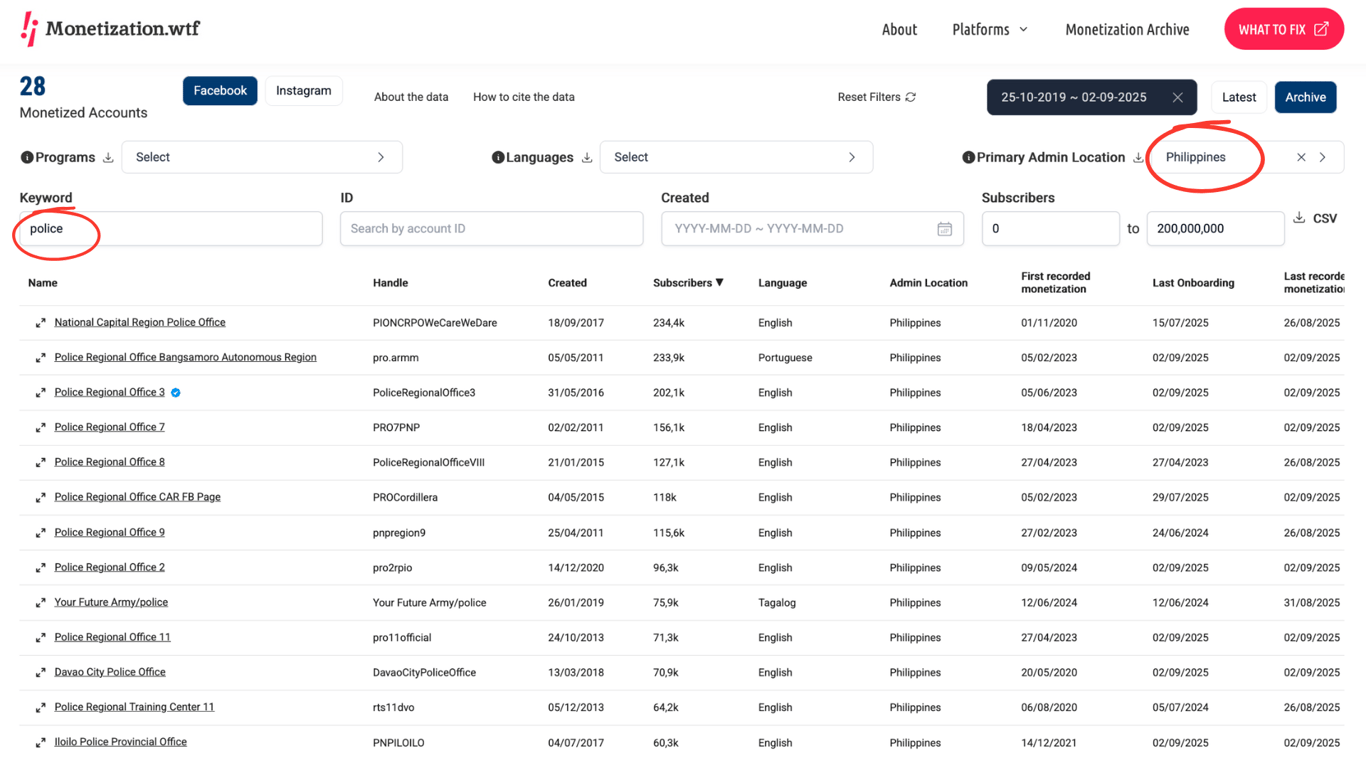Focus the Keyword field containing police
The width and height of the screenshot is (1366, 768).
click(171, 229)
